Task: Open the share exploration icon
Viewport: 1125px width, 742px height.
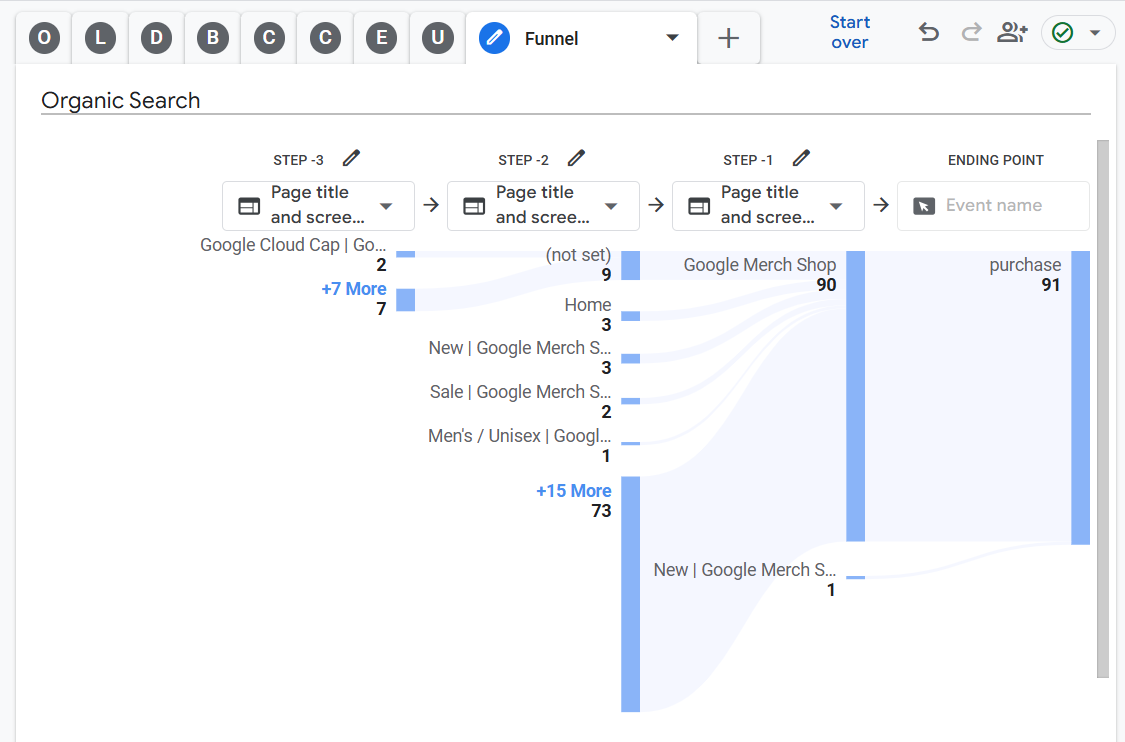Action: coord(1012,32)
